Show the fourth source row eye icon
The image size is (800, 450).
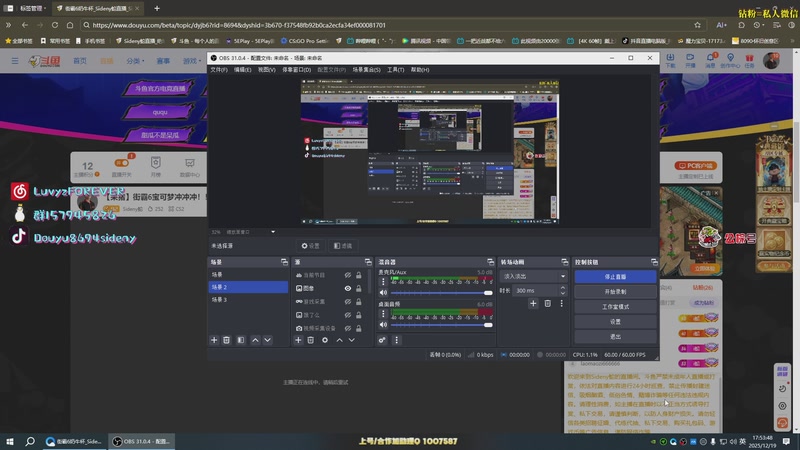tap(348, 315)
